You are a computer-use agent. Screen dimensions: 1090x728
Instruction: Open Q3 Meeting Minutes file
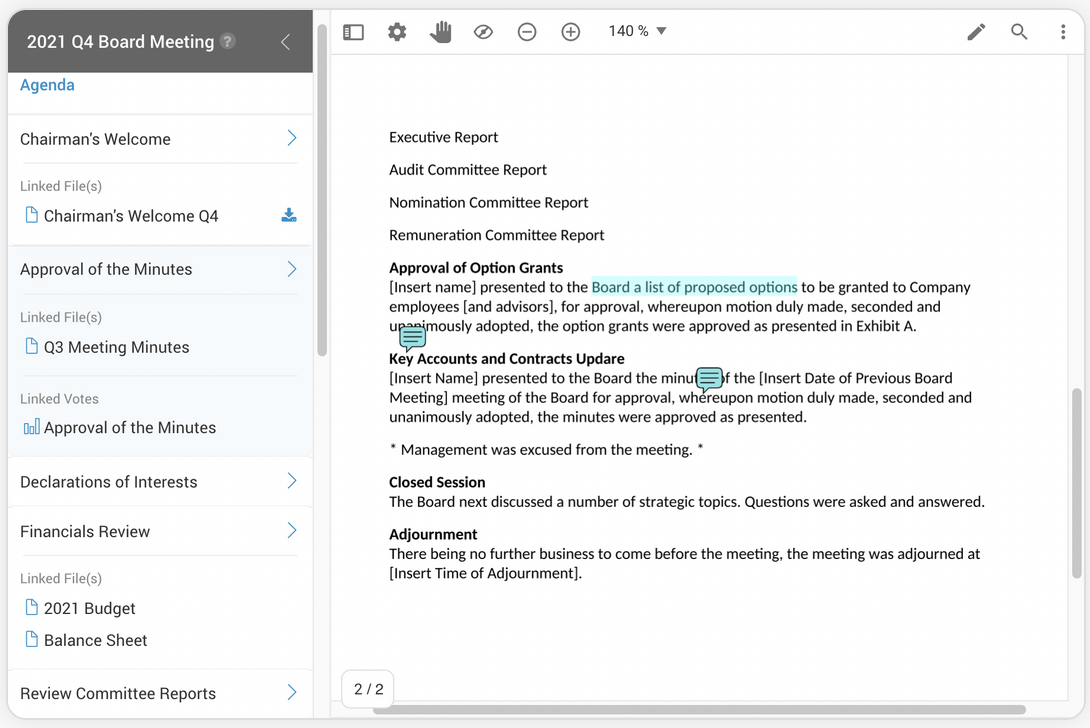pos(116,347)
